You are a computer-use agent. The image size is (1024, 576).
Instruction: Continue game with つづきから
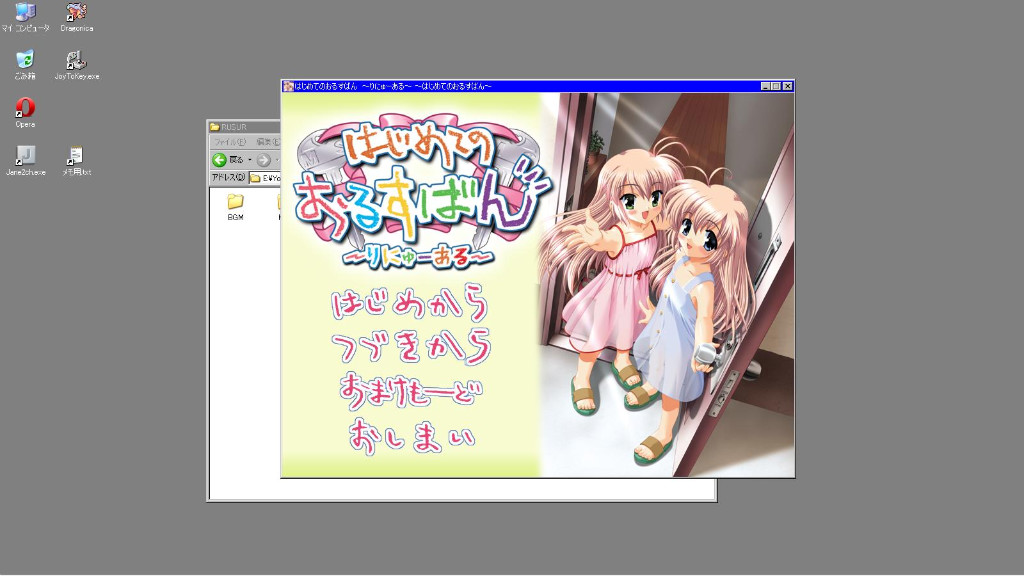point(411,346)
